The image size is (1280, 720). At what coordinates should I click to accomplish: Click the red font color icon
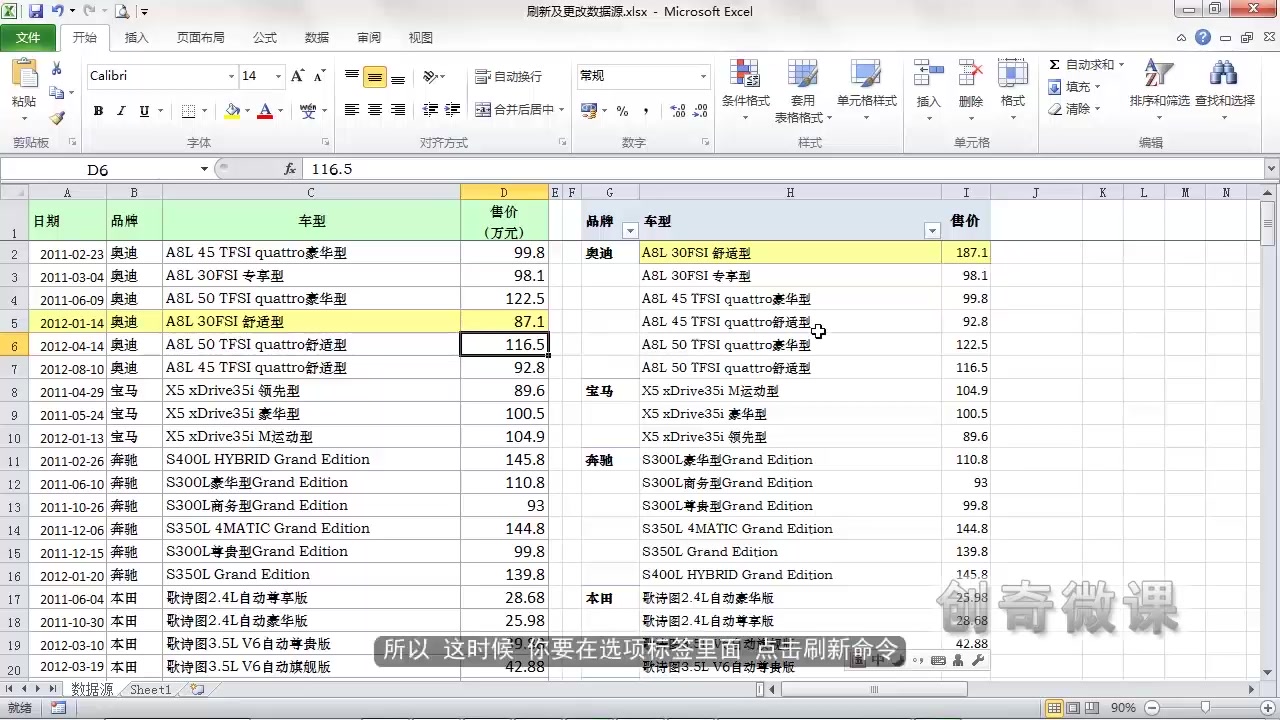(266, 110)
